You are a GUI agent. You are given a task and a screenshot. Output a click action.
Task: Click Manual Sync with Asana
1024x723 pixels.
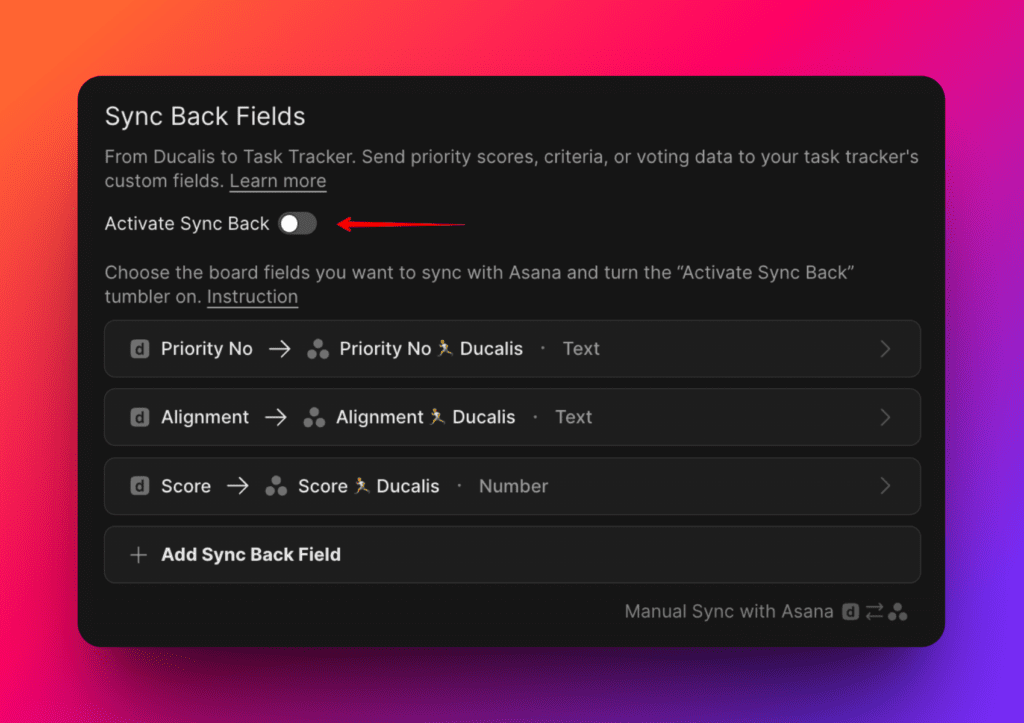729,611
